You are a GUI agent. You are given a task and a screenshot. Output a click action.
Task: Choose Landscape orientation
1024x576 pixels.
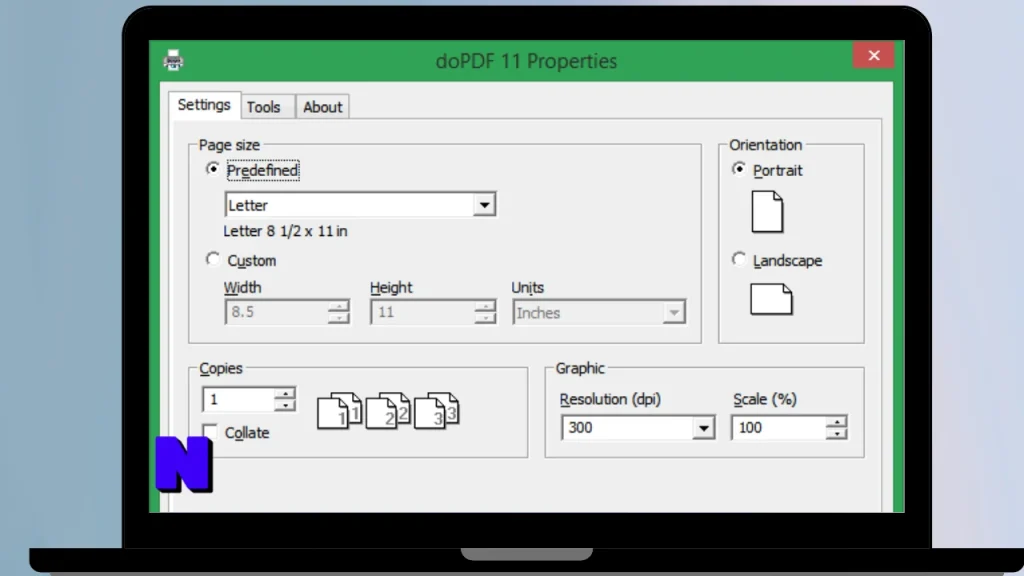tap(739, 259)
